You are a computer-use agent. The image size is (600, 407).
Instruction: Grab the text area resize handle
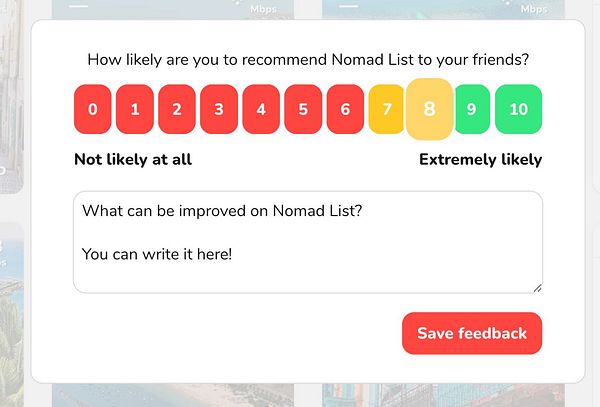(x=537, y=288)
